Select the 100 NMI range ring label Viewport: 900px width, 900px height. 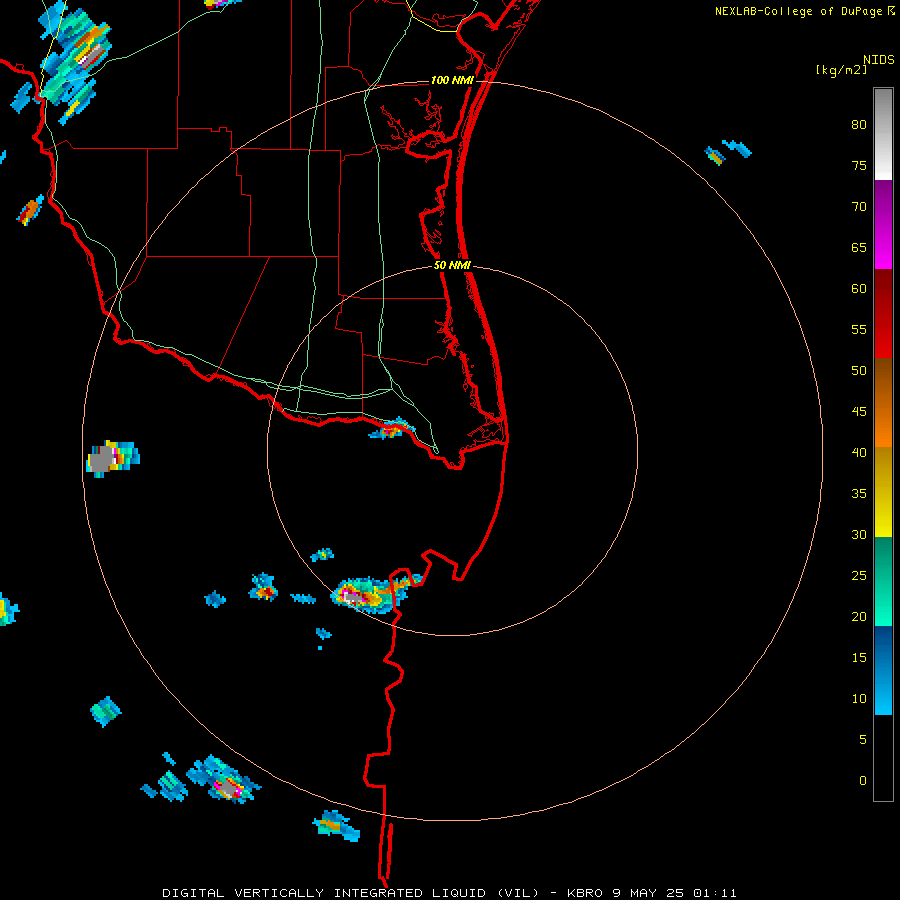coord(452,80)
